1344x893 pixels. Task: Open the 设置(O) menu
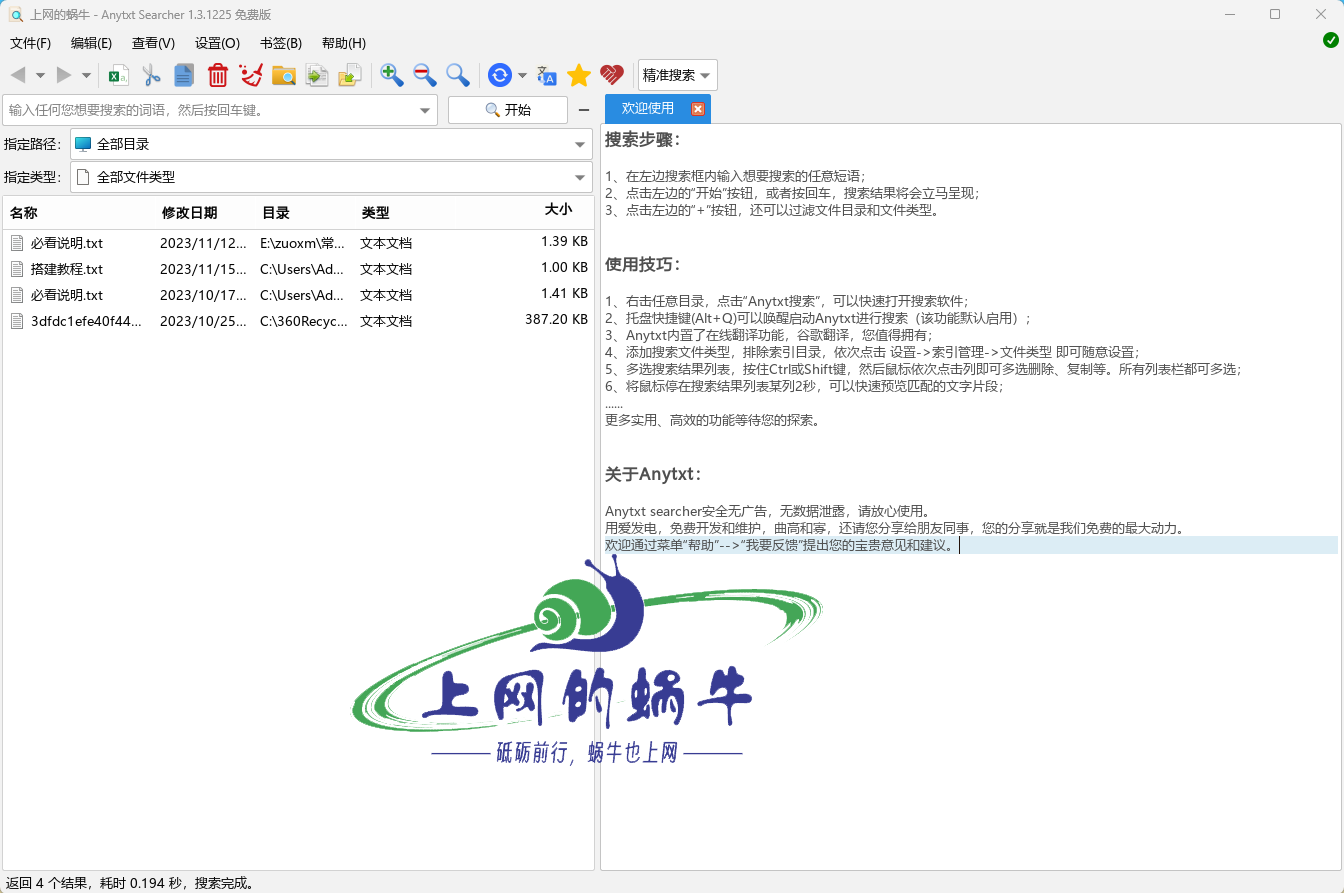pos(217,43)
